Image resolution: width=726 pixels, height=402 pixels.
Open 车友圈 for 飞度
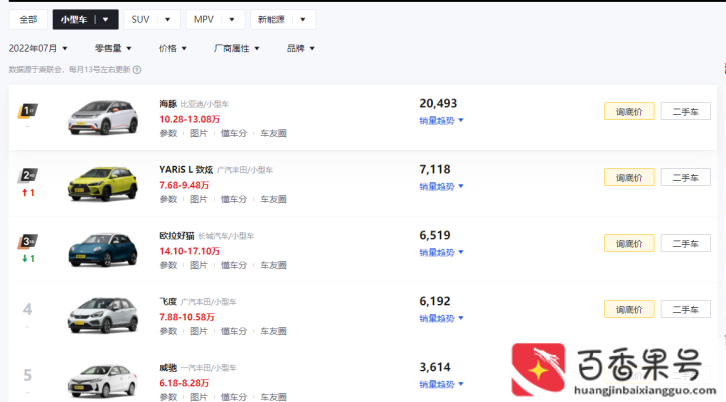pyautogui.click(x=273, y=331)
